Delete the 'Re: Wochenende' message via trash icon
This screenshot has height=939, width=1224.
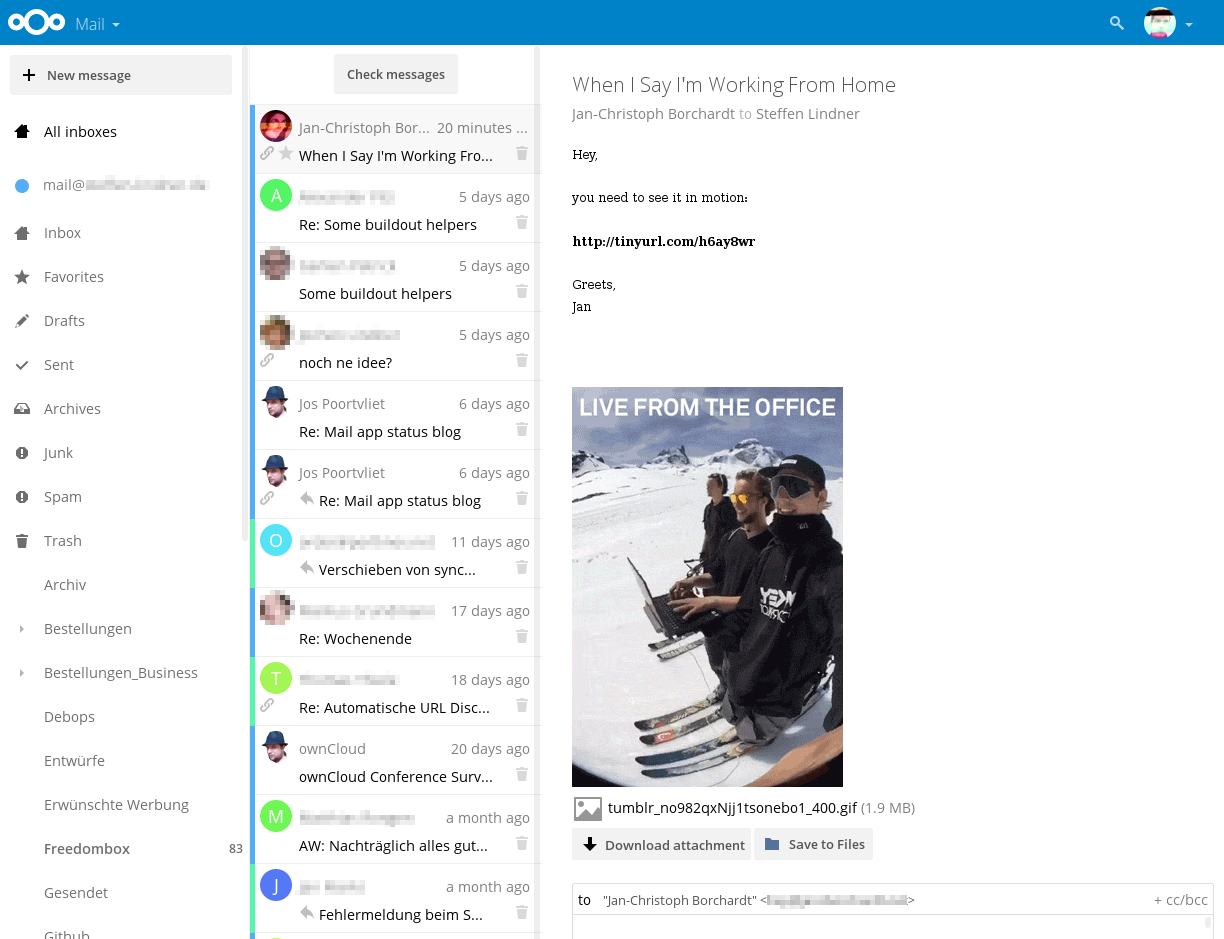click(x=521, y=636)
